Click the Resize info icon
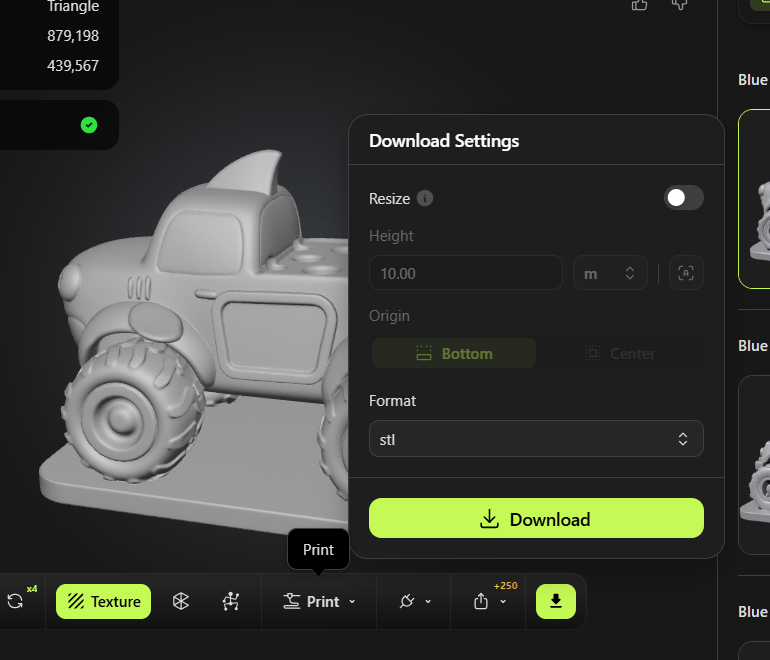Viewport: 770px width, 660px height. (x=425, y=198)
